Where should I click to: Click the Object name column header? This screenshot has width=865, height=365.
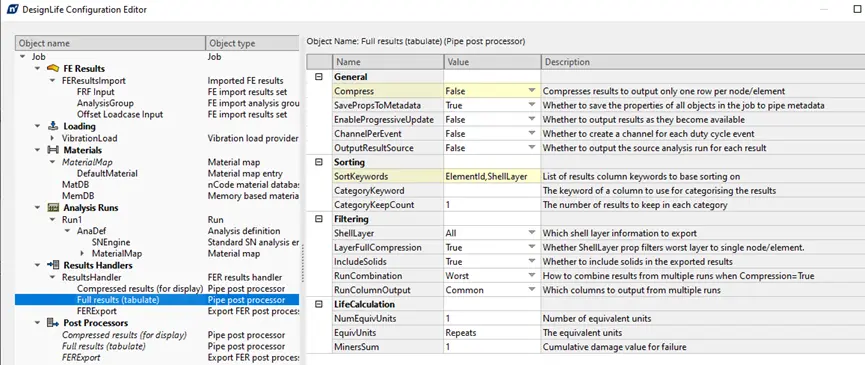(110, 44)
